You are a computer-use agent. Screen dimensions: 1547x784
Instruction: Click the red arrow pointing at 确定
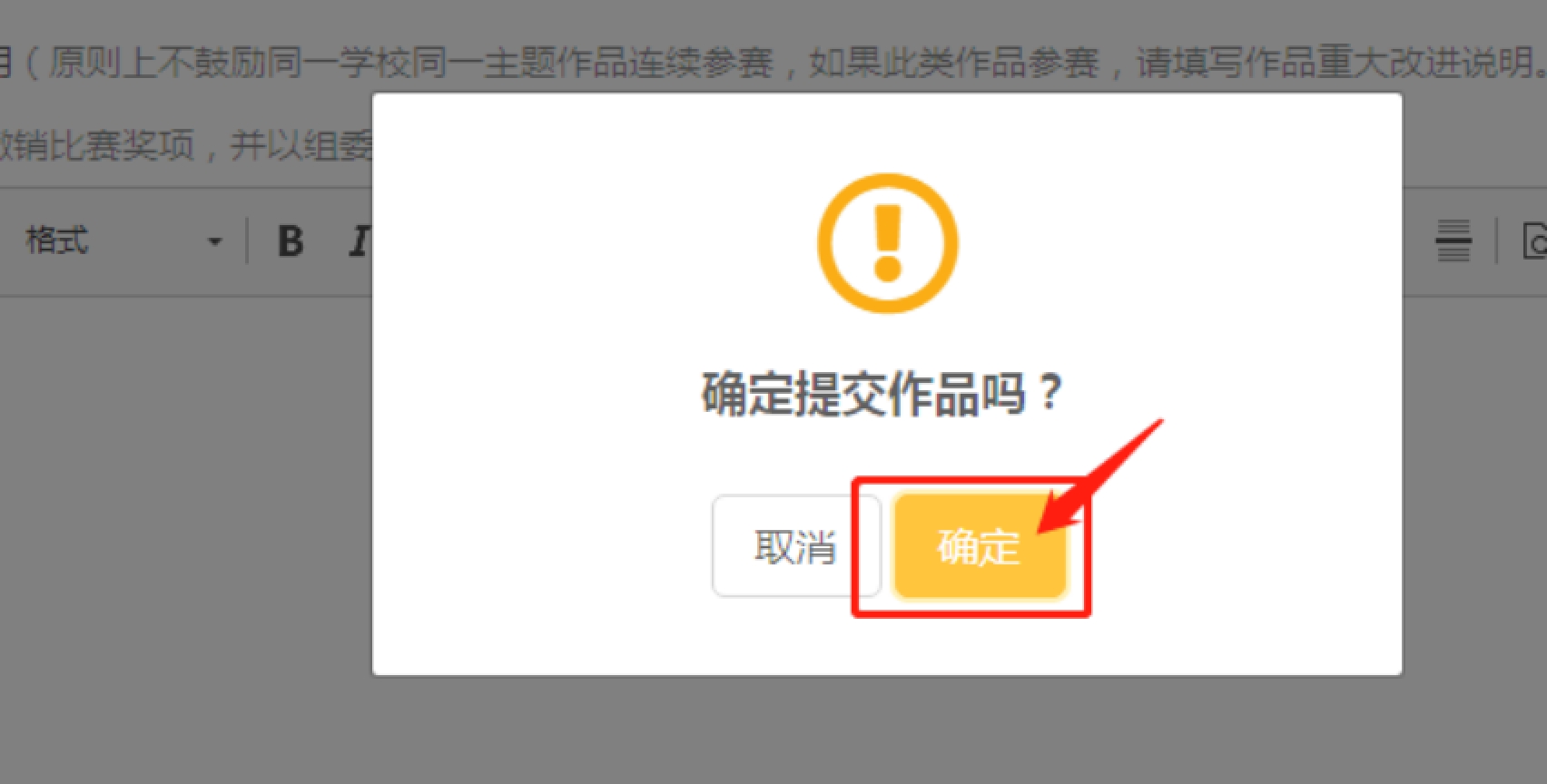(1100, 477)
